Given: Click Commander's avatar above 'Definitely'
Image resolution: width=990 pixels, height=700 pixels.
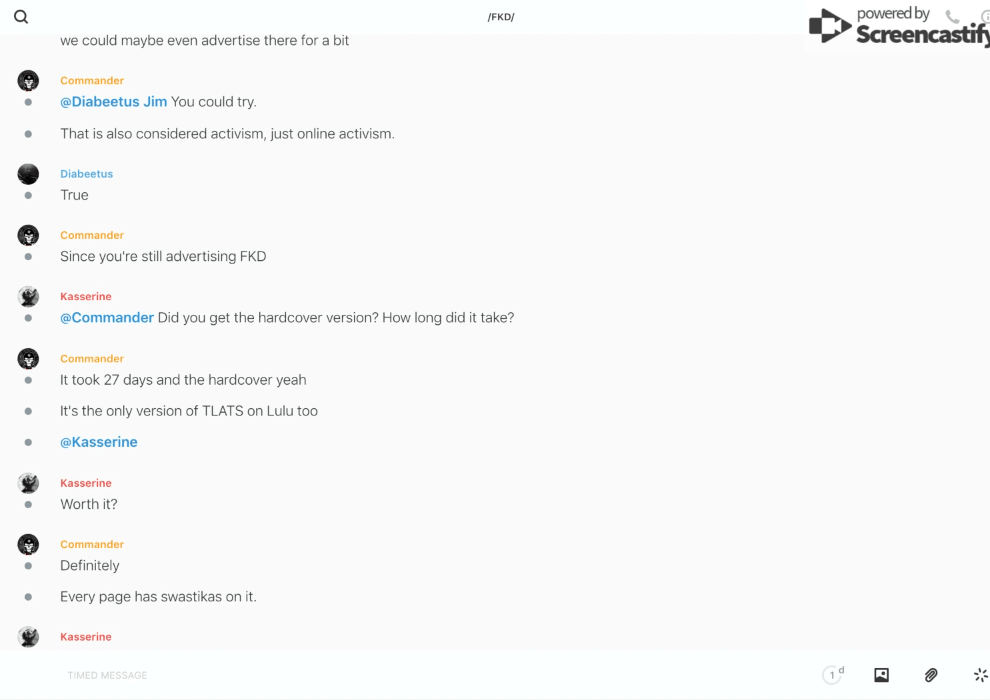Looking at the screenshot, I should 28,545.
